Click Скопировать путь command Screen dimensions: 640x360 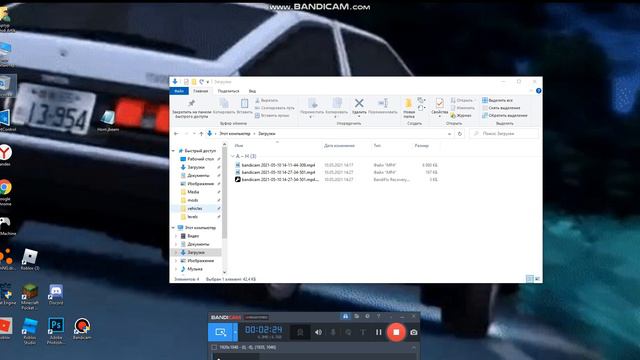[274, 108]
